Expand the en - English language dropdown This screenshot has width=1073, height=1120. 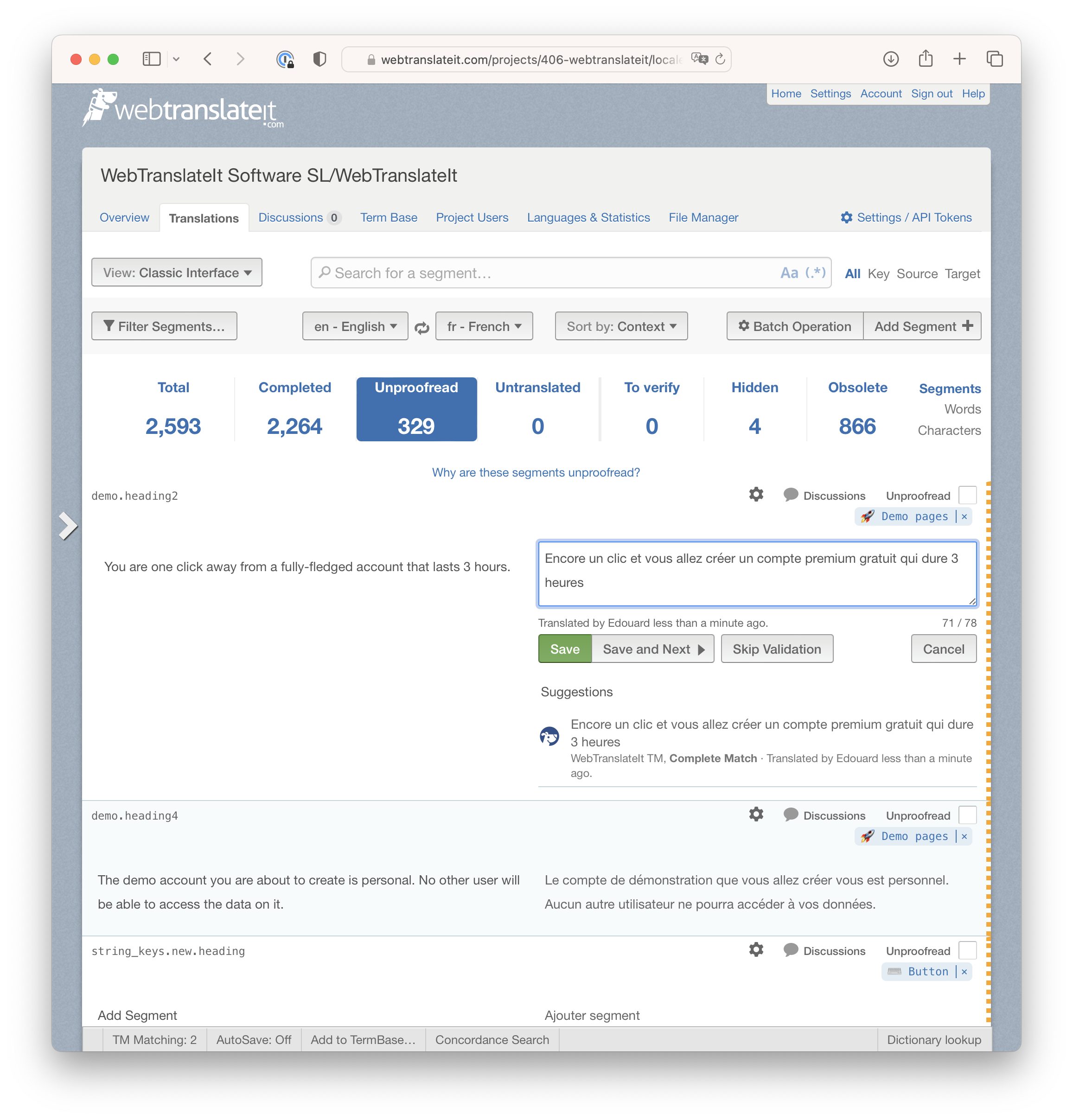tap(353, 326)
